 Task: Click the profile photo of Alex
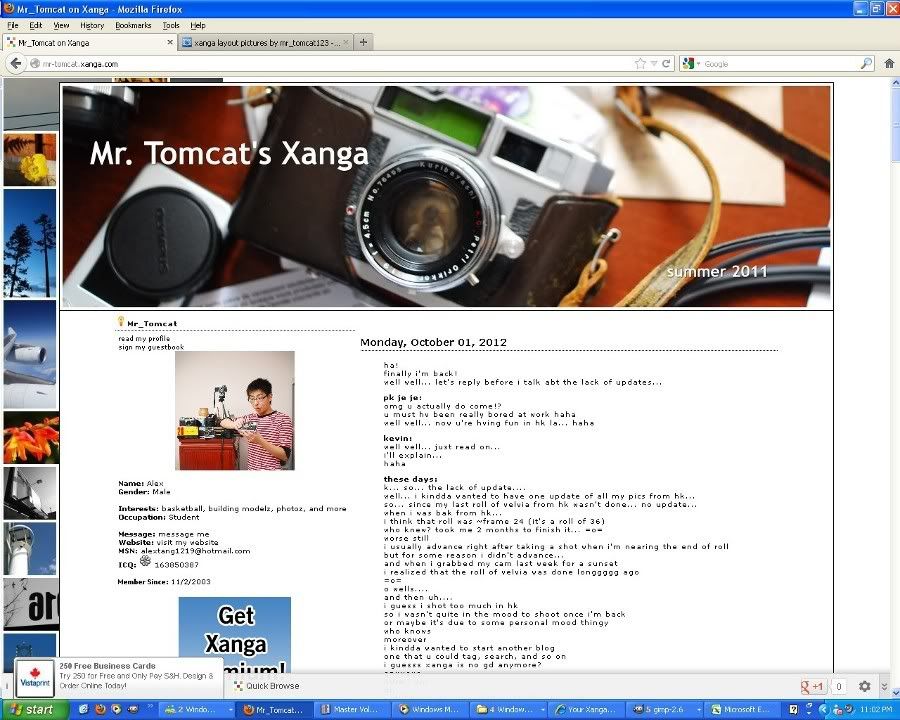click(x=235, y=411)
